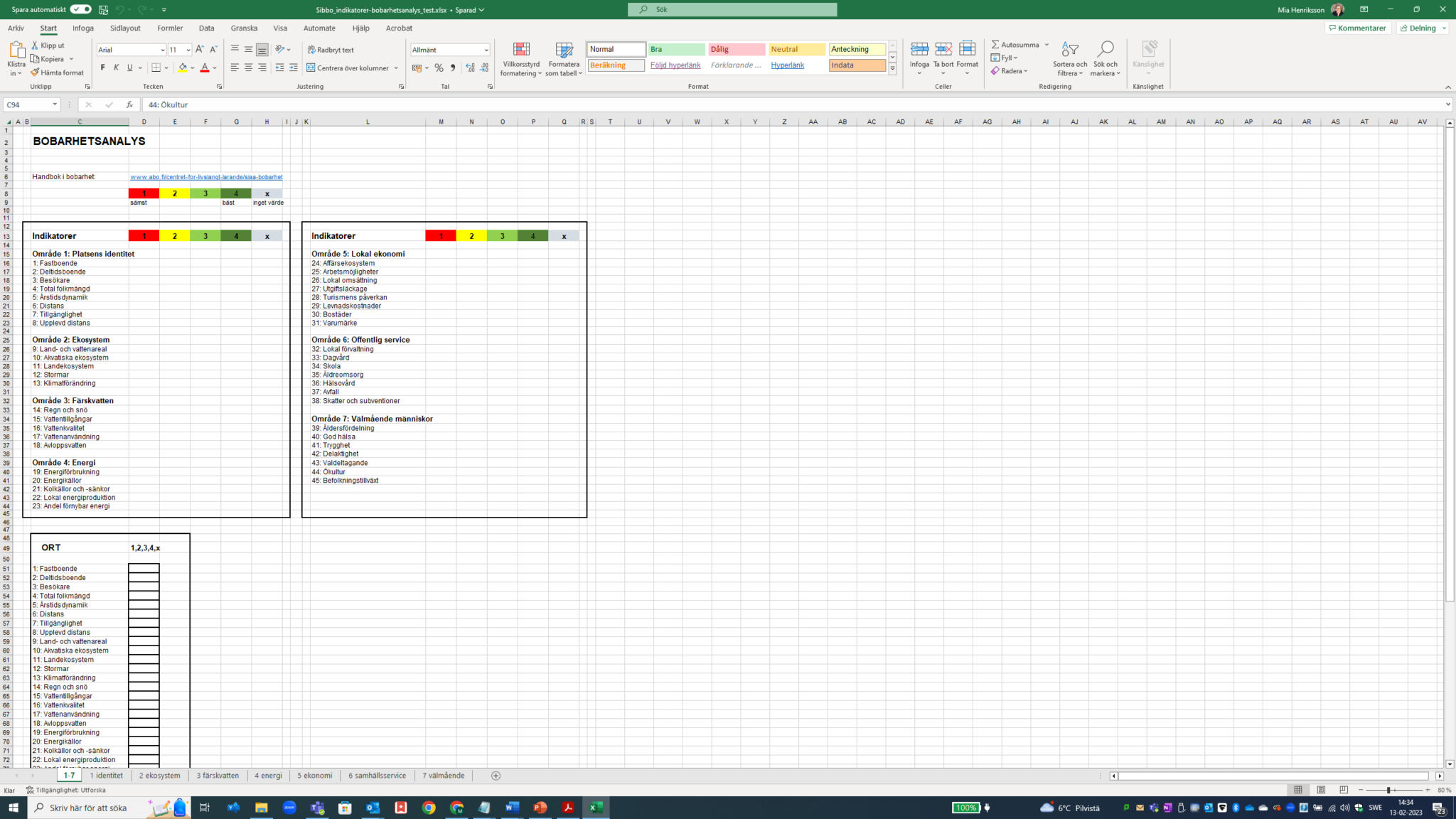The width and height of the screenshot is (1456, 819).
Task: Apply the Dålig cell style
Action: coord(737,49)
